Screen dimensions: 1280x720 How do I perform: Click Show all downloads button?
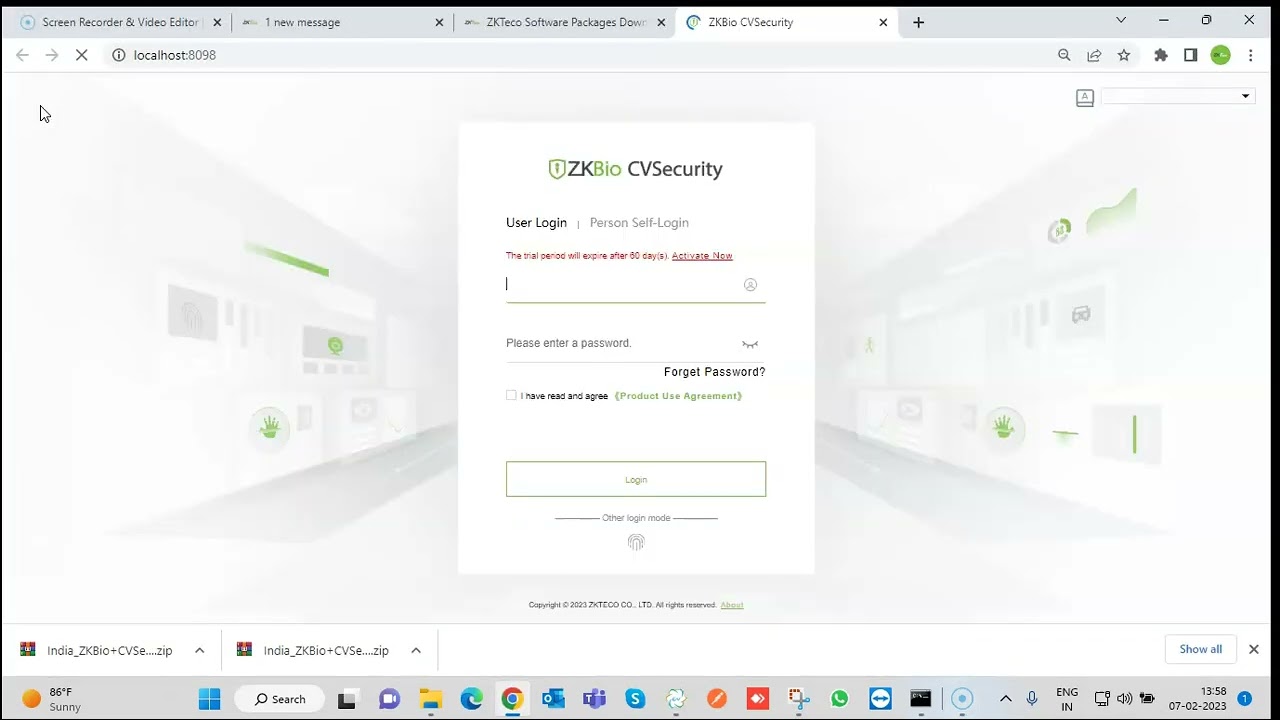[1201, 649]
